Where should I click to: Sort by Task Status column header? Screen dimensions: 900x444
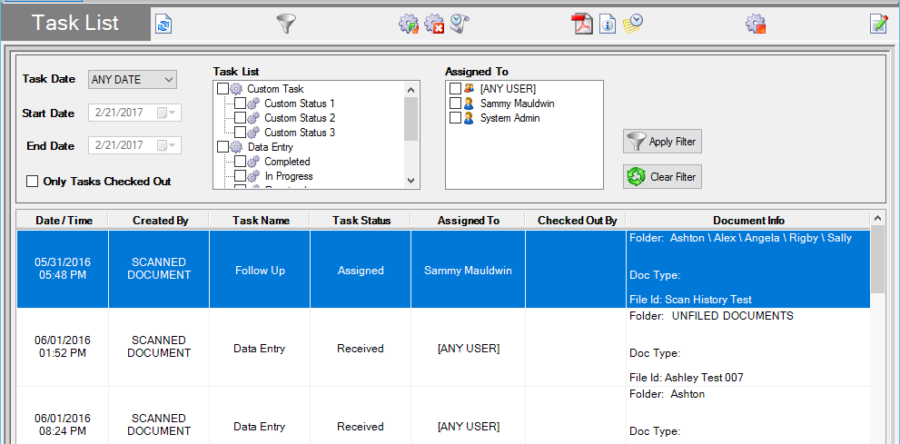pos(360,220)
